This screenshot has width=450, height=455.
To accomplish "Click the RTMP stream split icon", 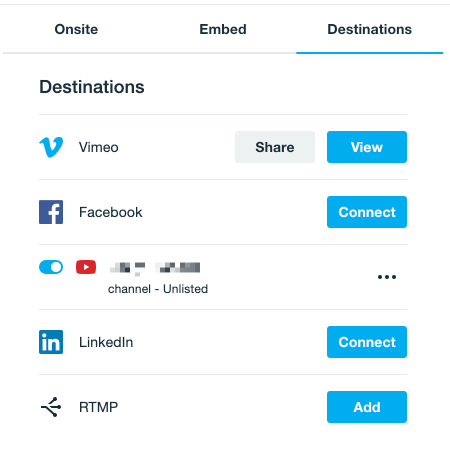I will tap(51, 407).
